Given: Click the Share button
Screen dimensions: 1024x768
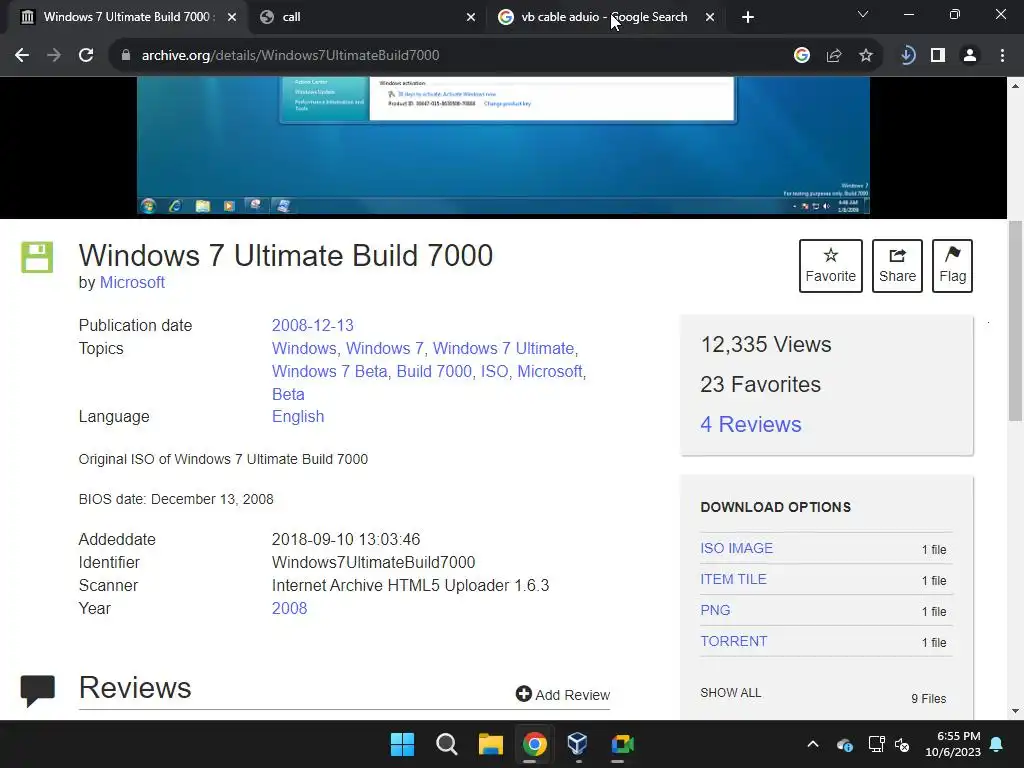Looking at the screenshot, I should tap(897, 266).
